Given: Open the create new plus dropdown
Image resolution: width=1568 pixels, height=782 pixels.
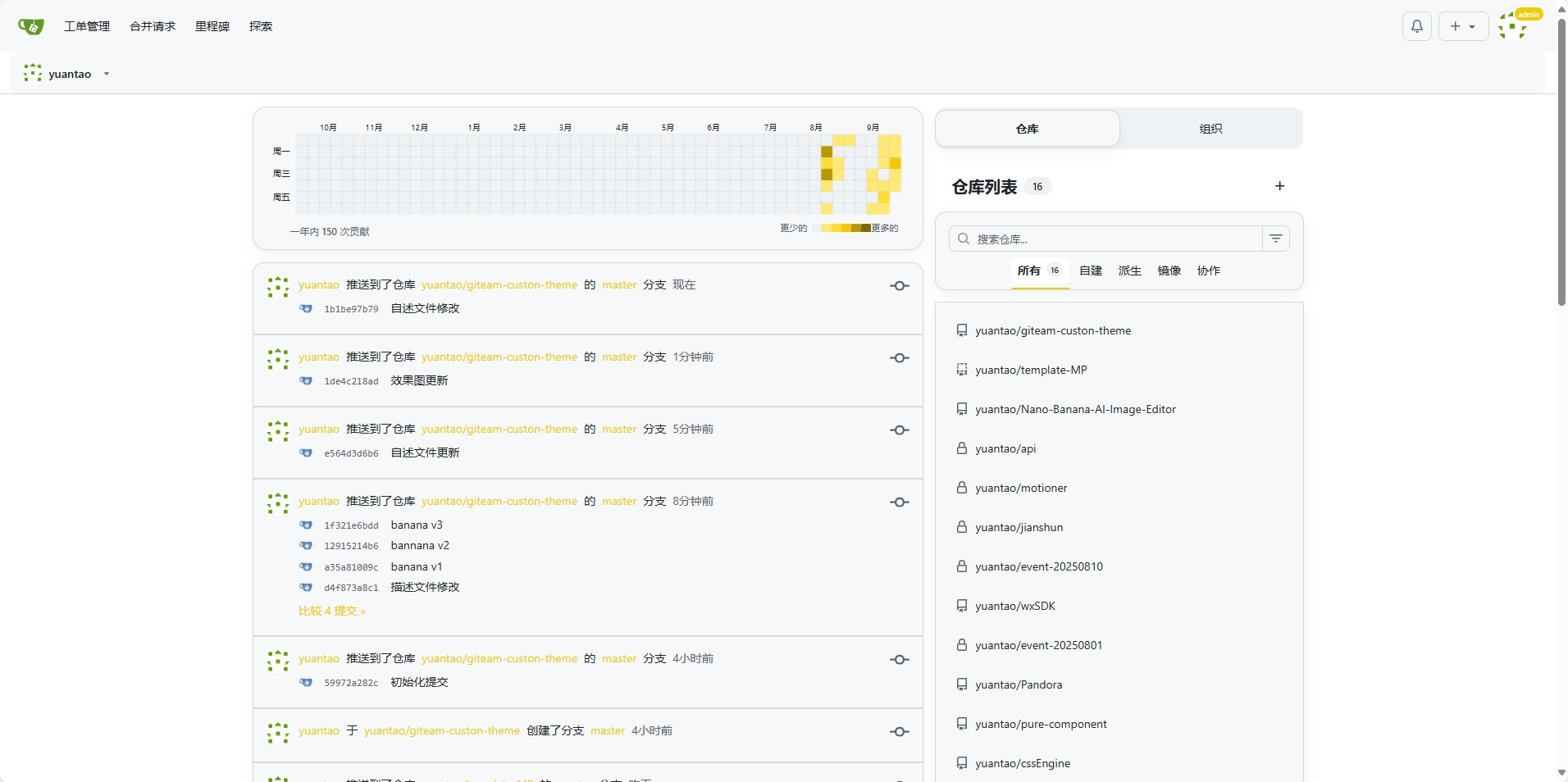Looking at the screenshot, I should click(x=1463, y=26).
